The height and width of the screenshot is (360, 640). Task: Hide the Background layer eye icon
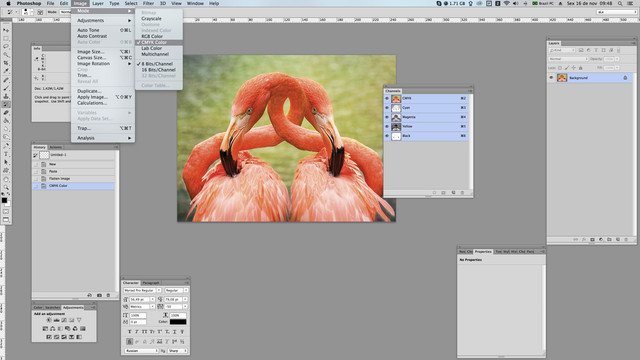point(551,78)
